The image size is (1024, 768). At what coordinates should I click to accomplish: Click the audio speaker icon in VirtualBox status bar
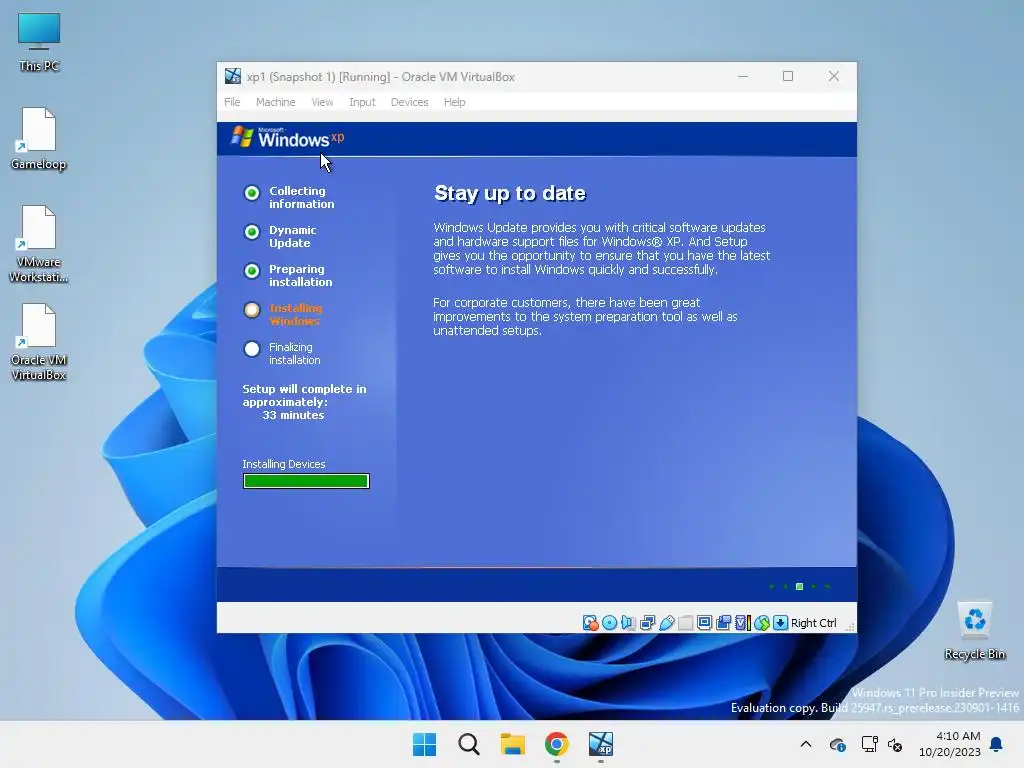click(x=628, y=623)
